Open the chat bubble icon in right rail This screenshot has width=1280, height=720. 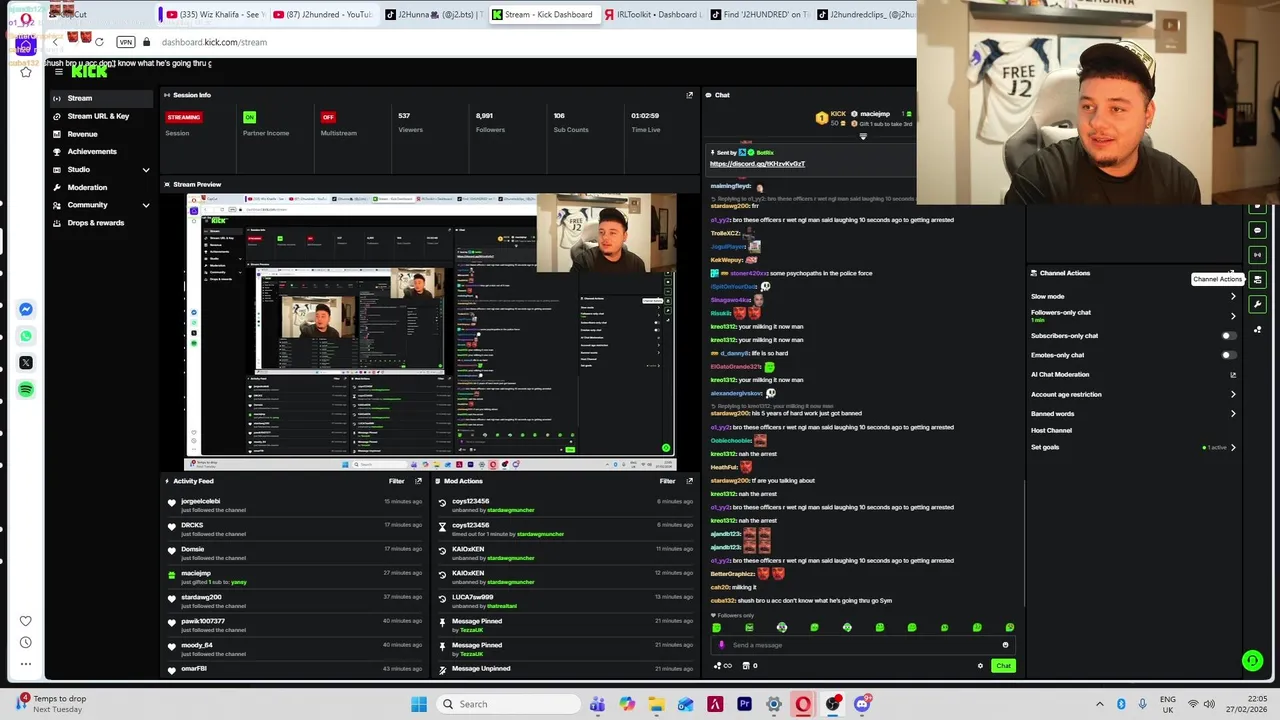1257,230
